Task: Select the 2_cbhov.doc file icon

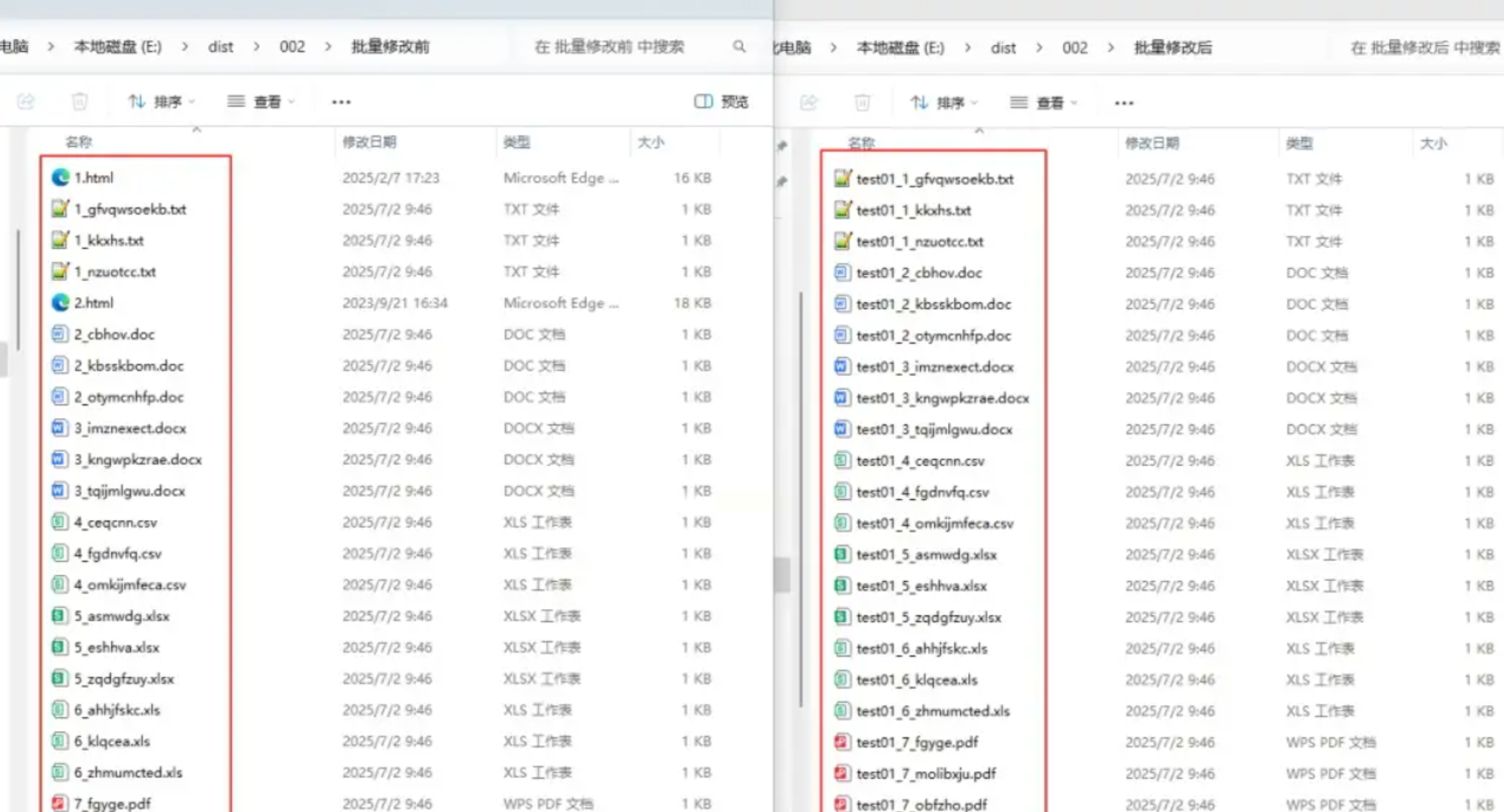Action: coord(60,334)
